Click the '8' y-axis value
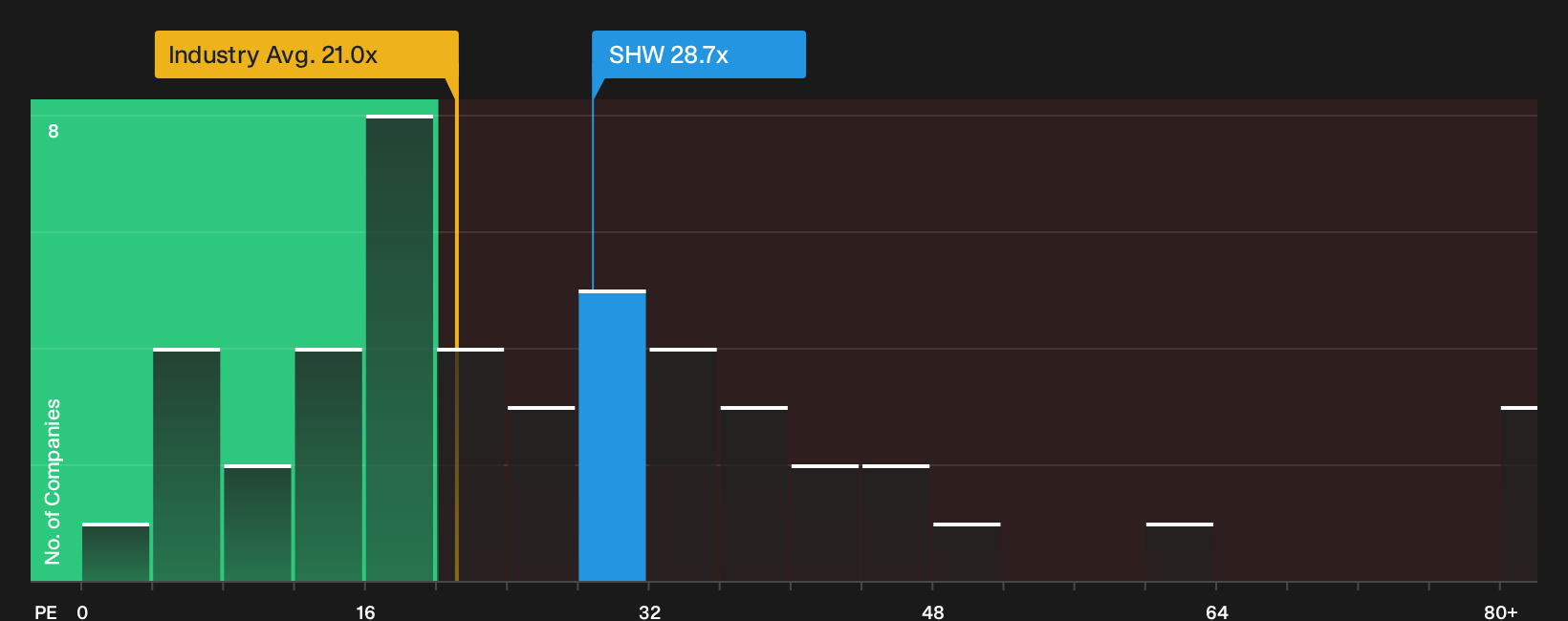This screenshot has height=621, width=1568. point(54,131)
